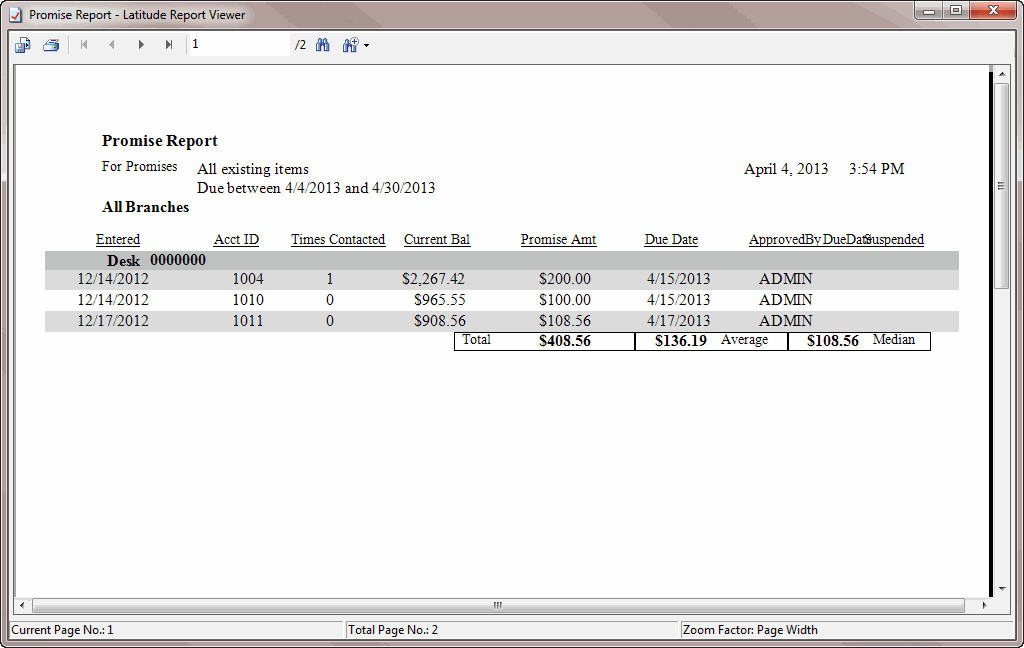Go to the first page
This screenshot has height=648, width=1024.
(83, 45)
